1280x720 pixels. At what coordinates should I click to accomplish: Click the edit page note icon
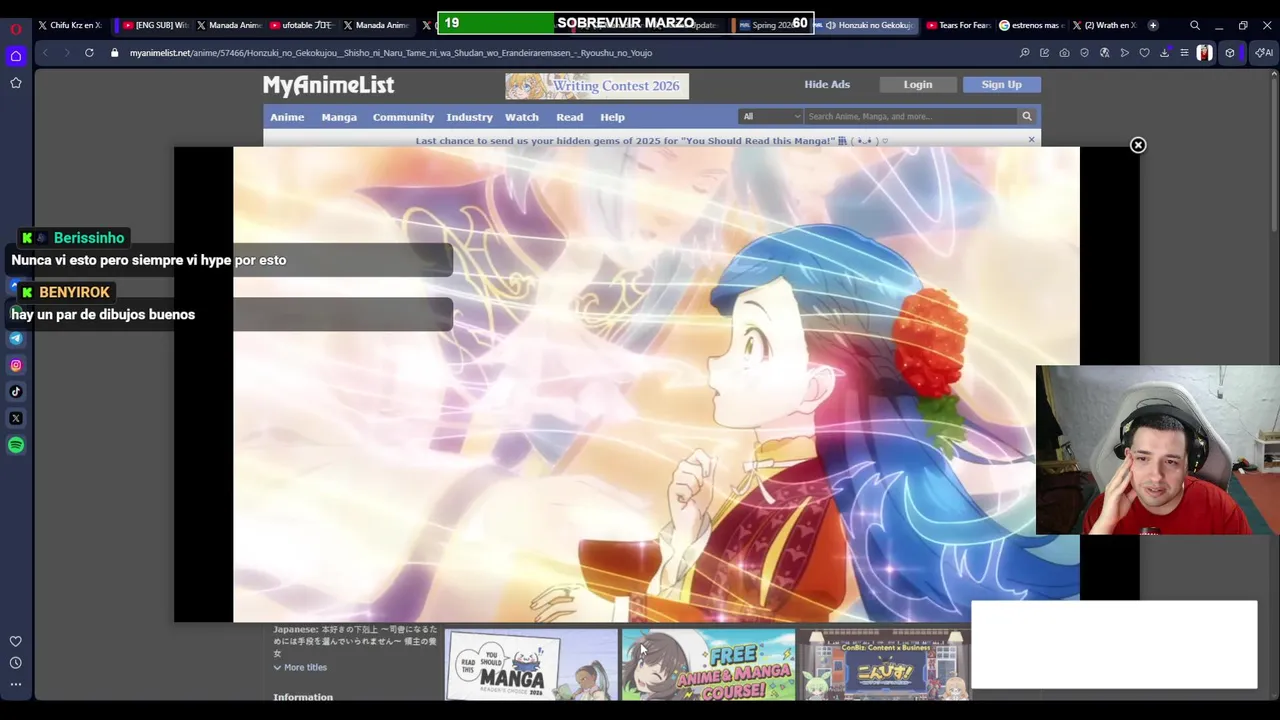coord(1044,53)
